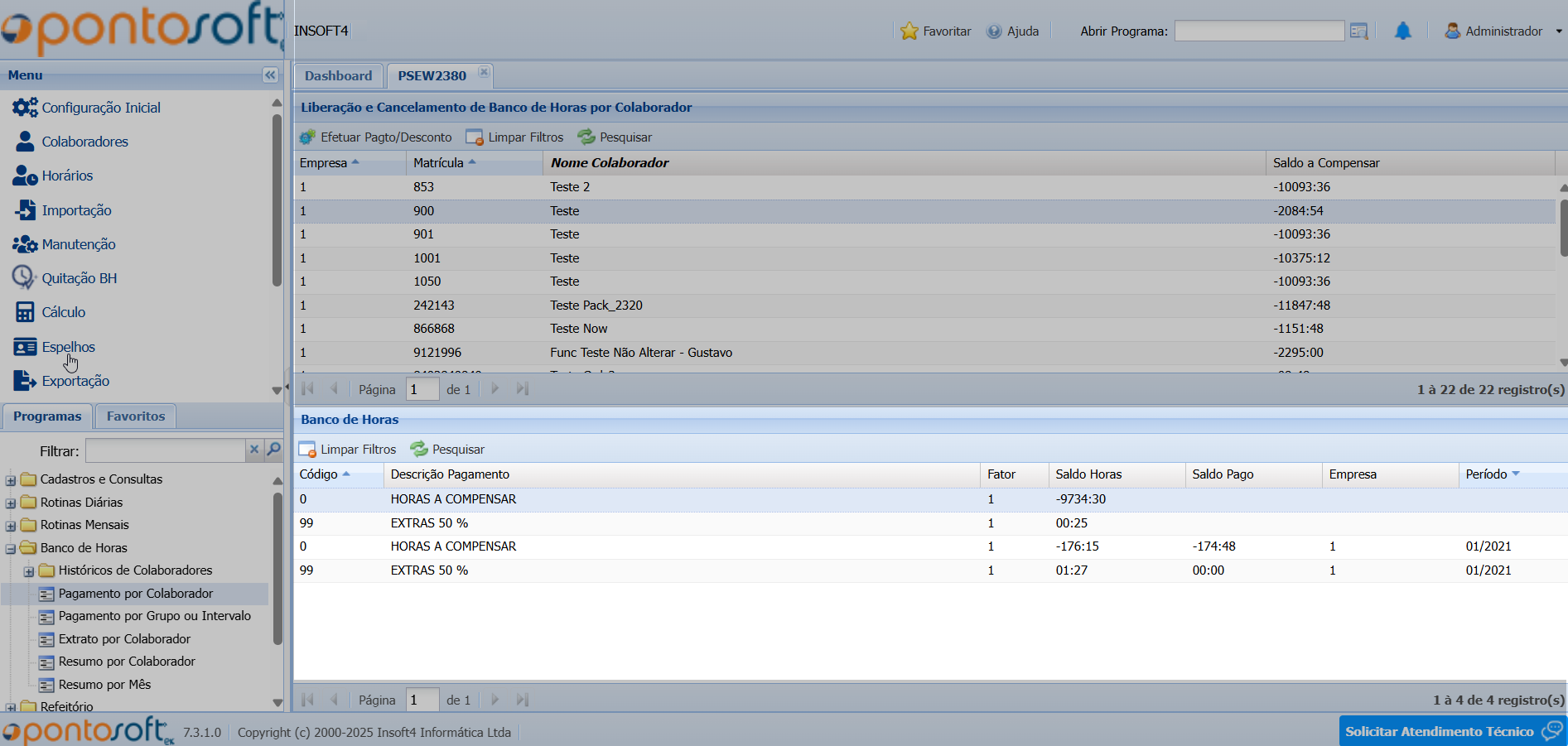Sort by the Matrícula column header
This screenshot has width=1568, height=746.
[439, 163]
